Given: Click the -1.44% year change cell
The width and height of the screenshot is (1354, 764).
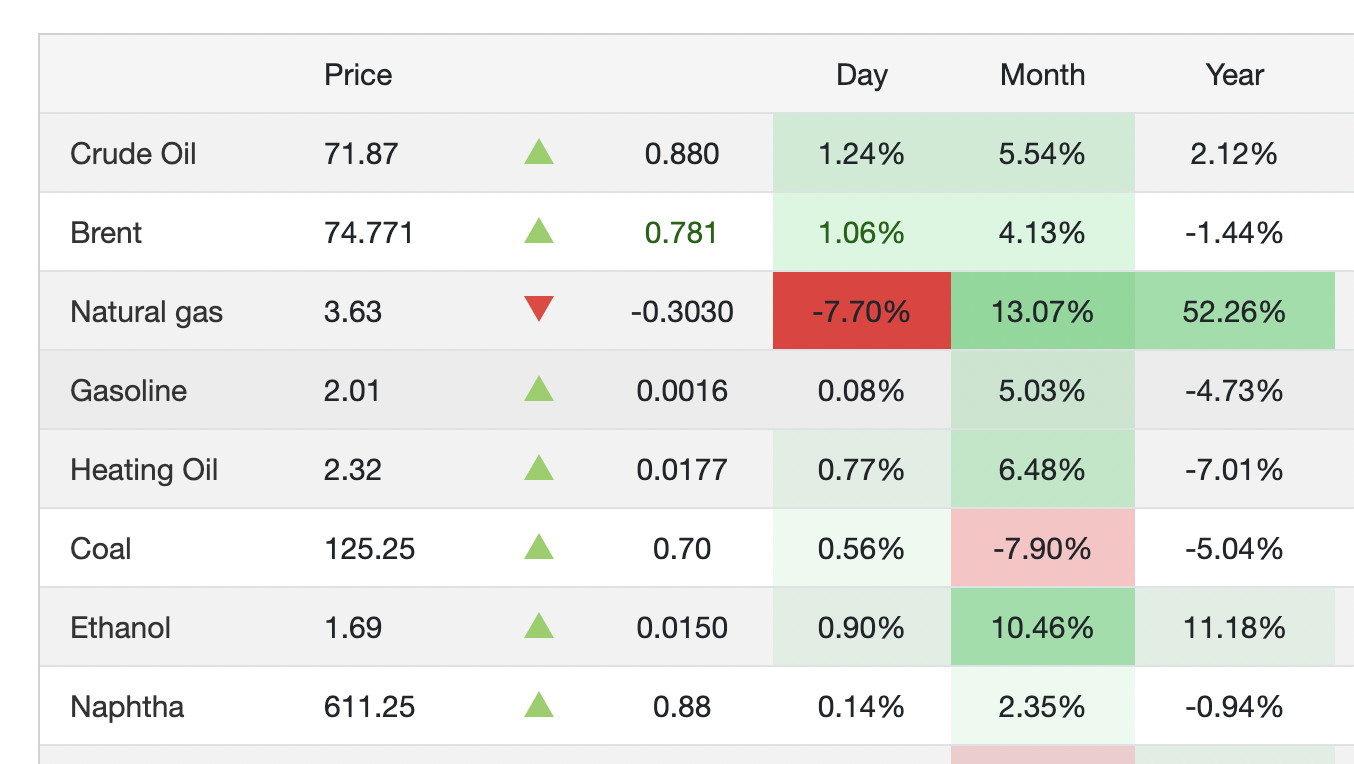Looking at the screenshot, I should (1235, 232).
